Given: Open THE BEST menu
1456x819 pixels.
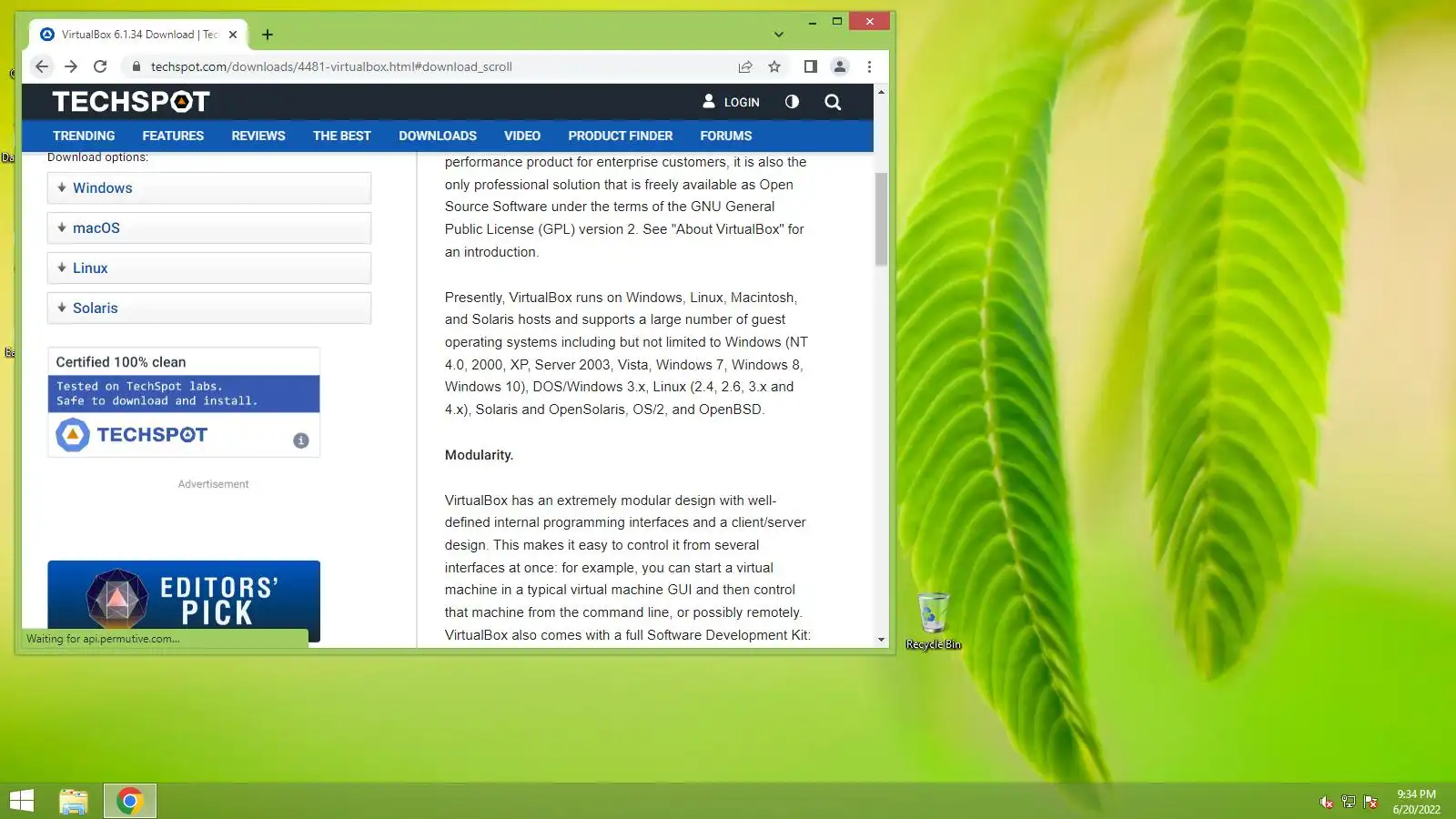Looking at the screenshot, I should click(x=342, y=136).
